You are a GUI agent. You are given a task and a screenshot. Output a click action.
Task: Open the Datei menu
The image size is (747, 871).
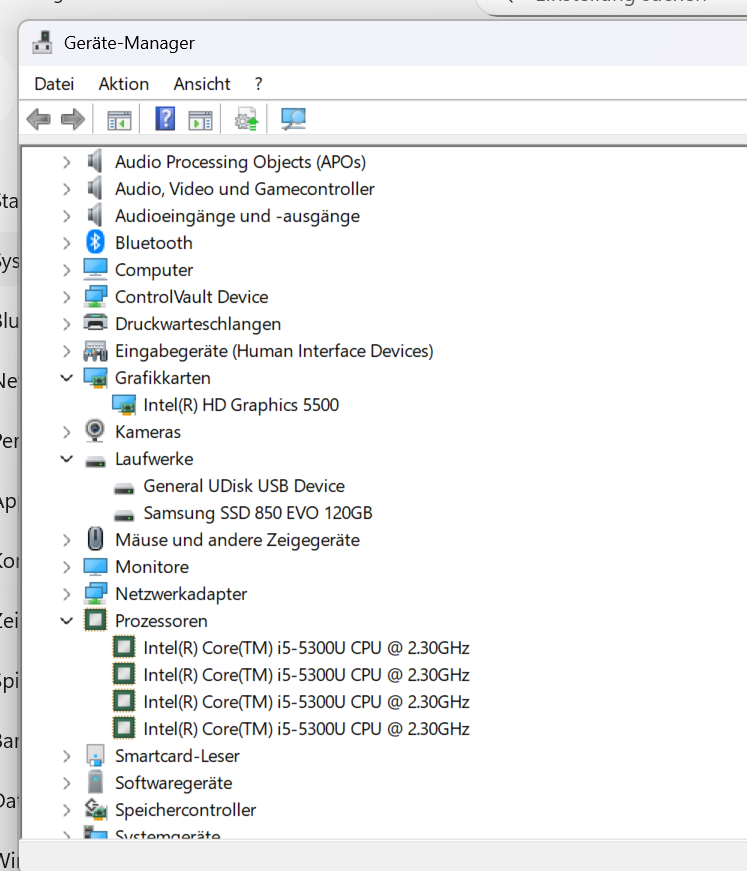(x=54, y=84)
